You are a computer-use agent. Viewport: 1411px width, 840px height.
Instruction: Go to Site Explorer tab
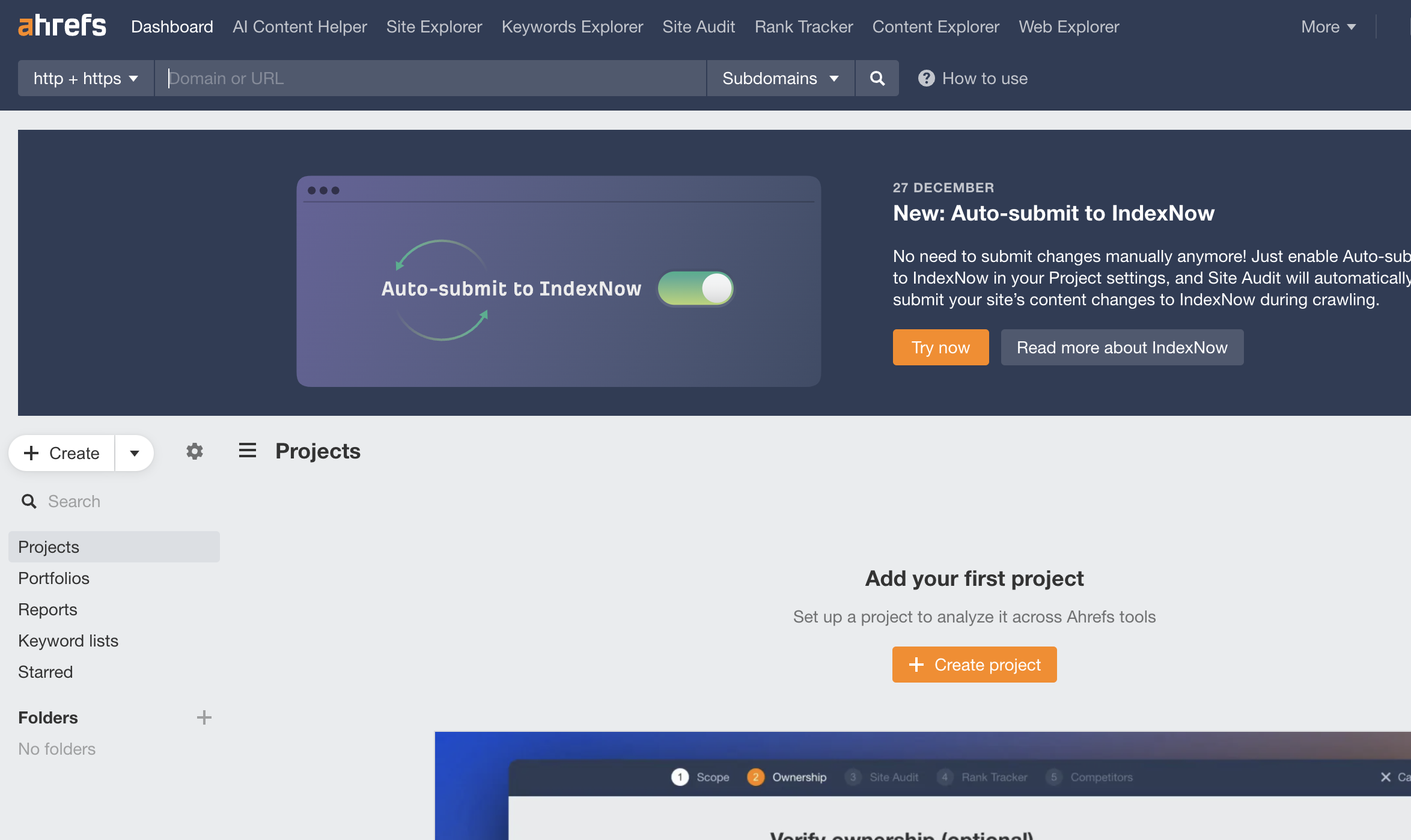[434, 26]
